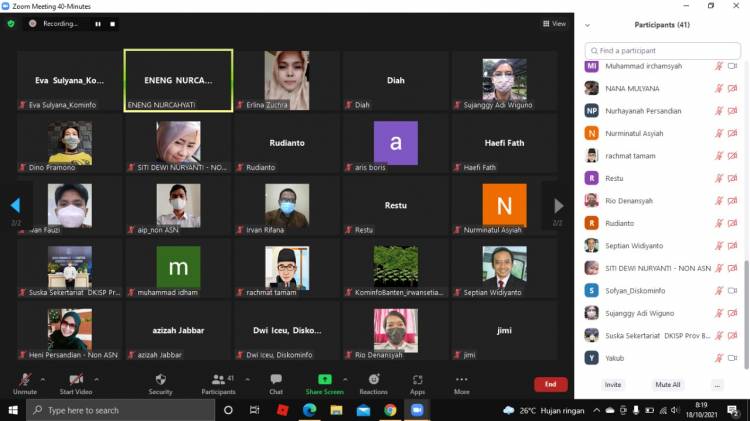Pause the recording

coord(98,23)
